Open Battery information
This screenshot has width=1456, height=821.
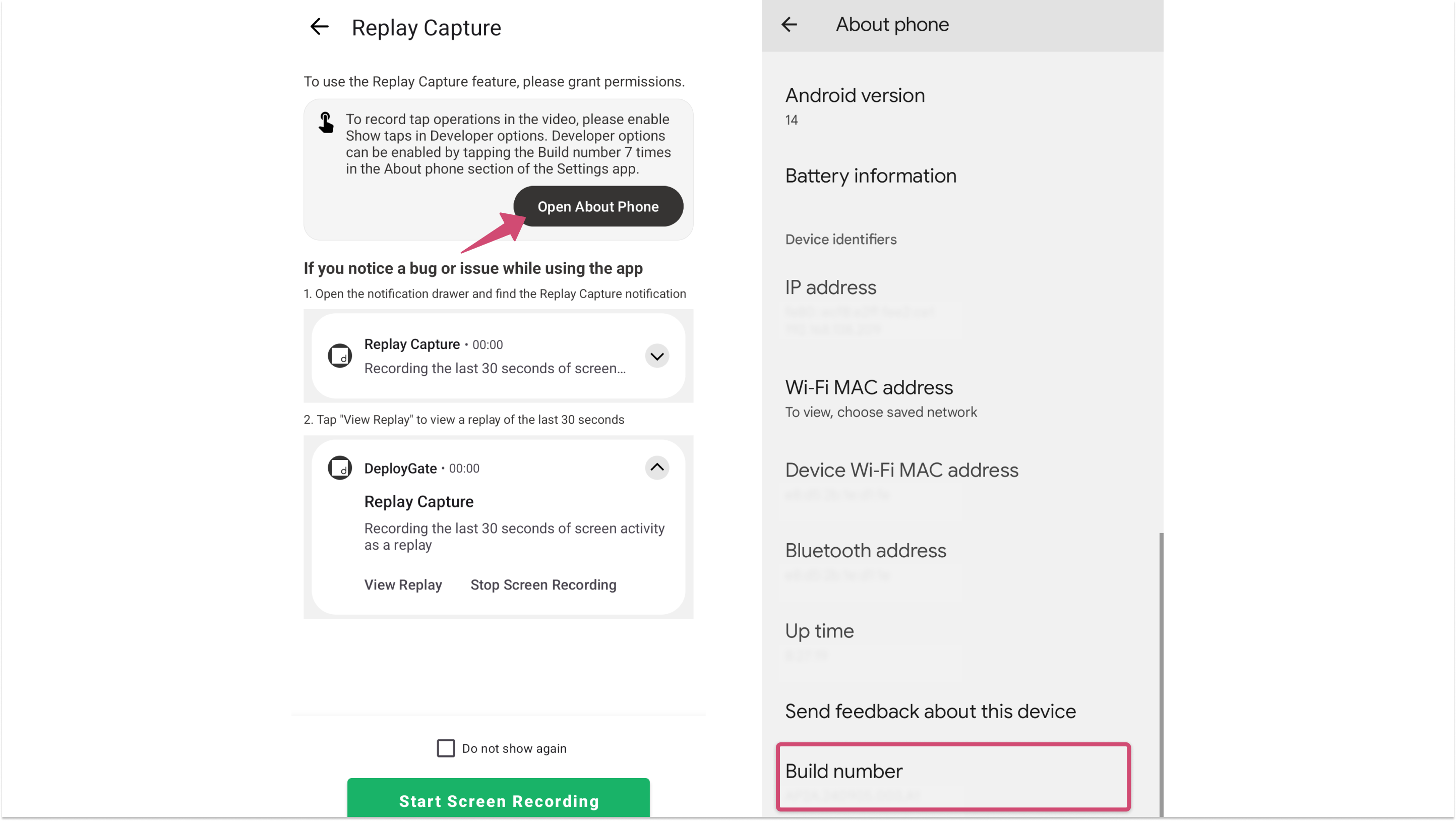pos(870,176)
